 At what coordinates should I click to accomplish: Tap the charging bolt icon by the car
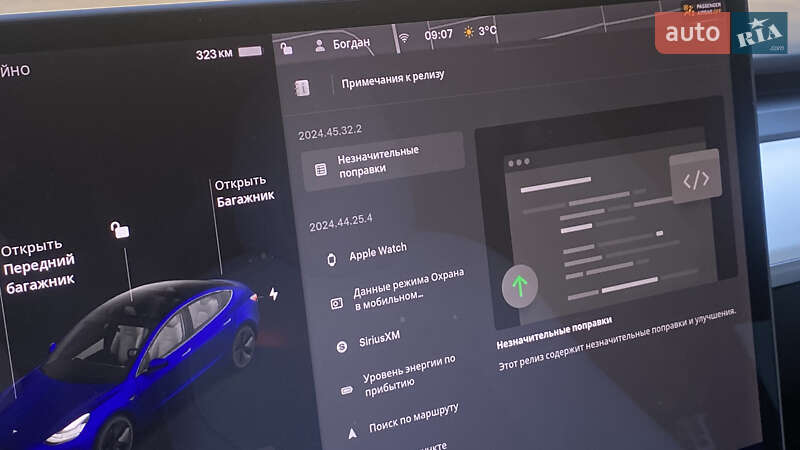pos(274,295)
